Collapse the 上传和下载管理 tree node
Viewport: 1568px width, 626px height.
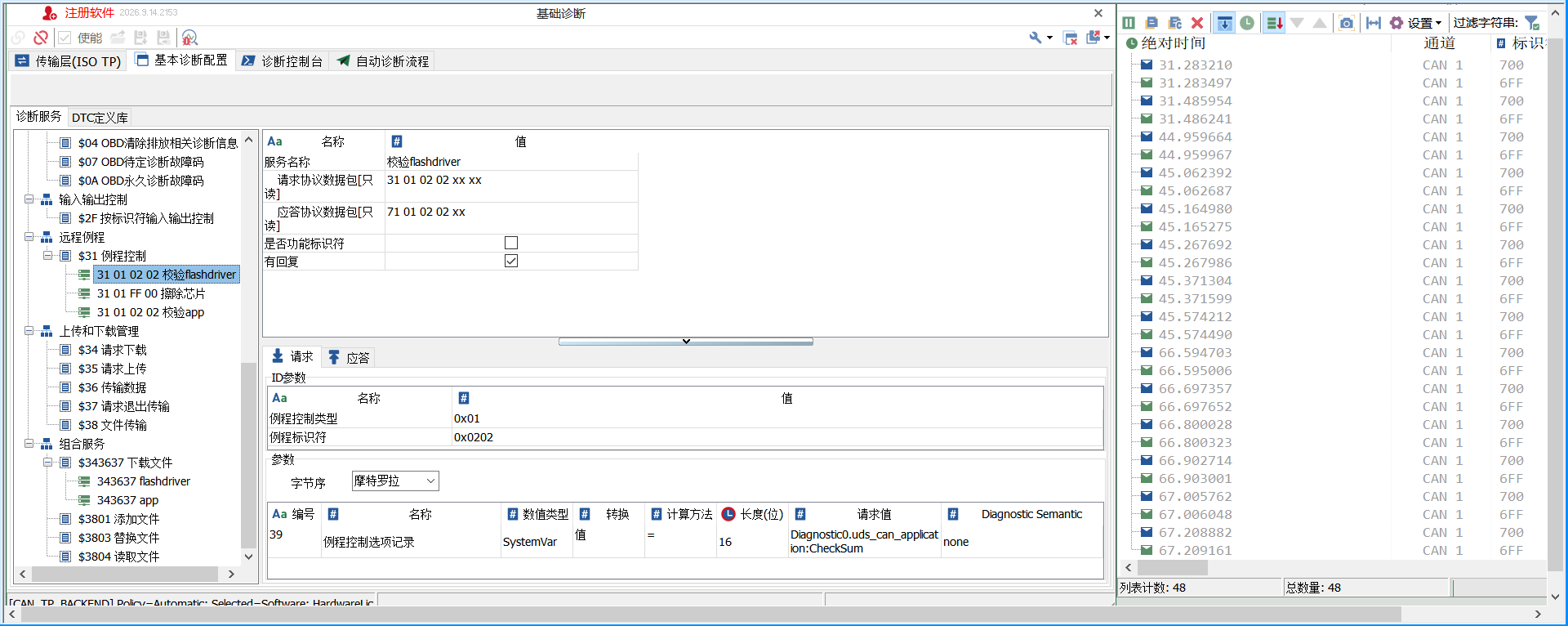[x=29, y=331]
